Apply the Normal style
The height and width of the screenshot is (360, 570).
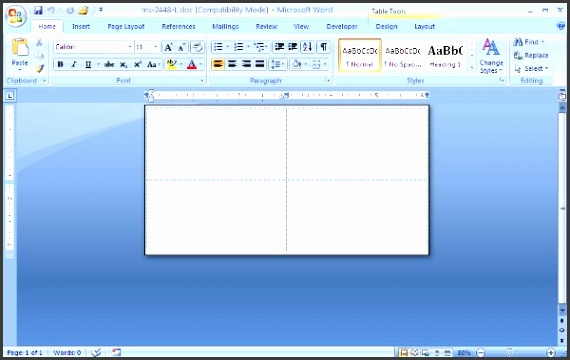[360, 55]
